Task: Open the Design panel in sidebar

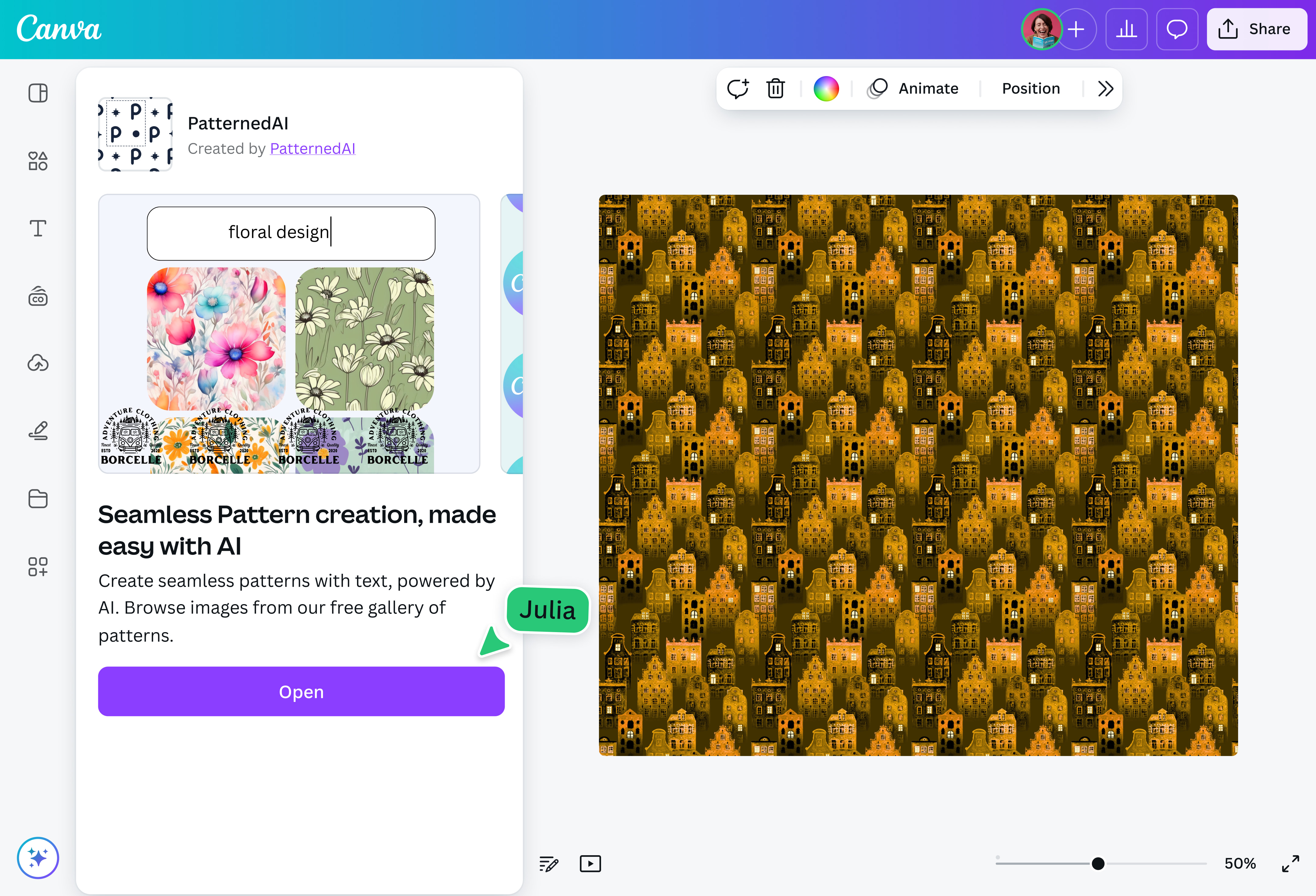Action: (37, 93)
